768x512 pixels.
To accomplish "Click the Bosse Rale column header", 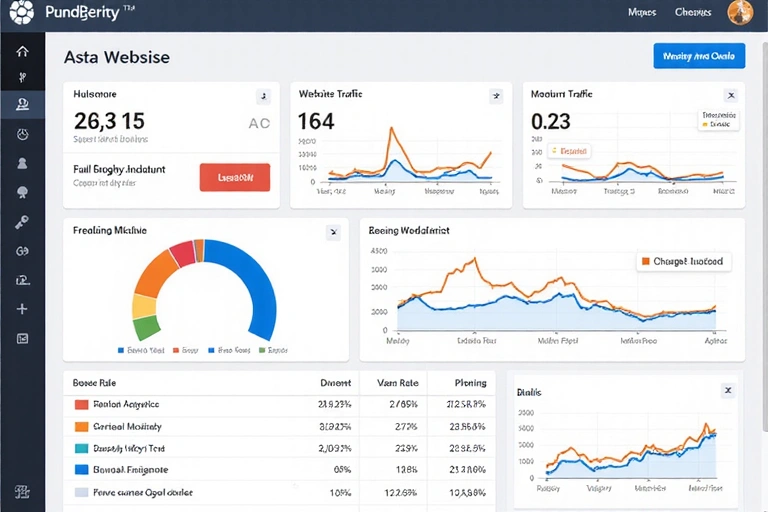I will [x=94, y=383].
